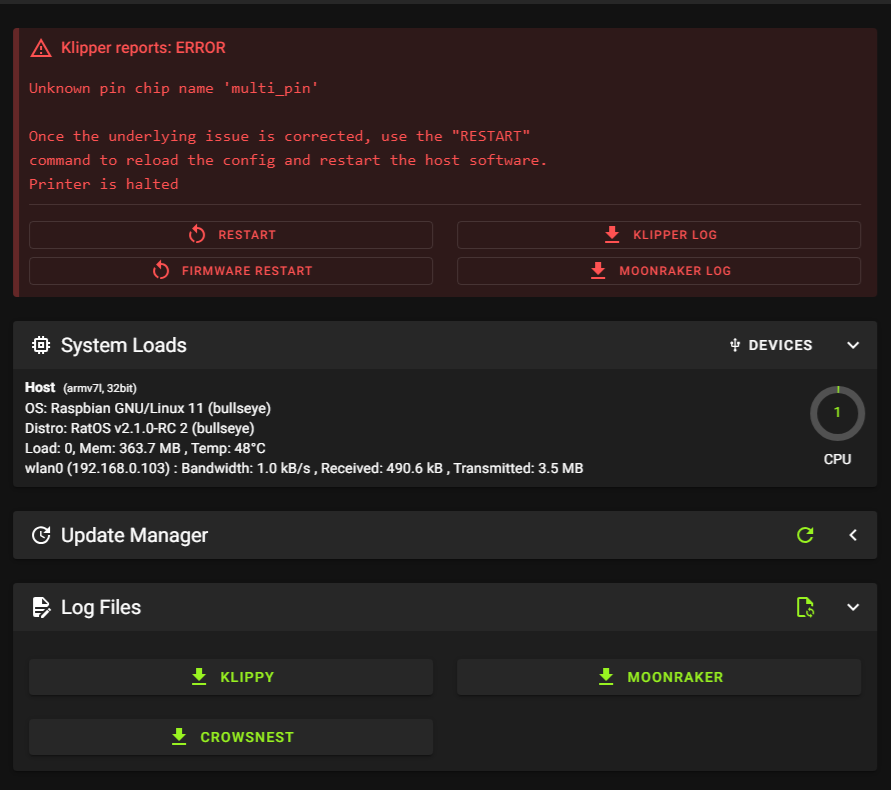Click the 'Klipper reports: ERROR' heading

coord(143,48)
